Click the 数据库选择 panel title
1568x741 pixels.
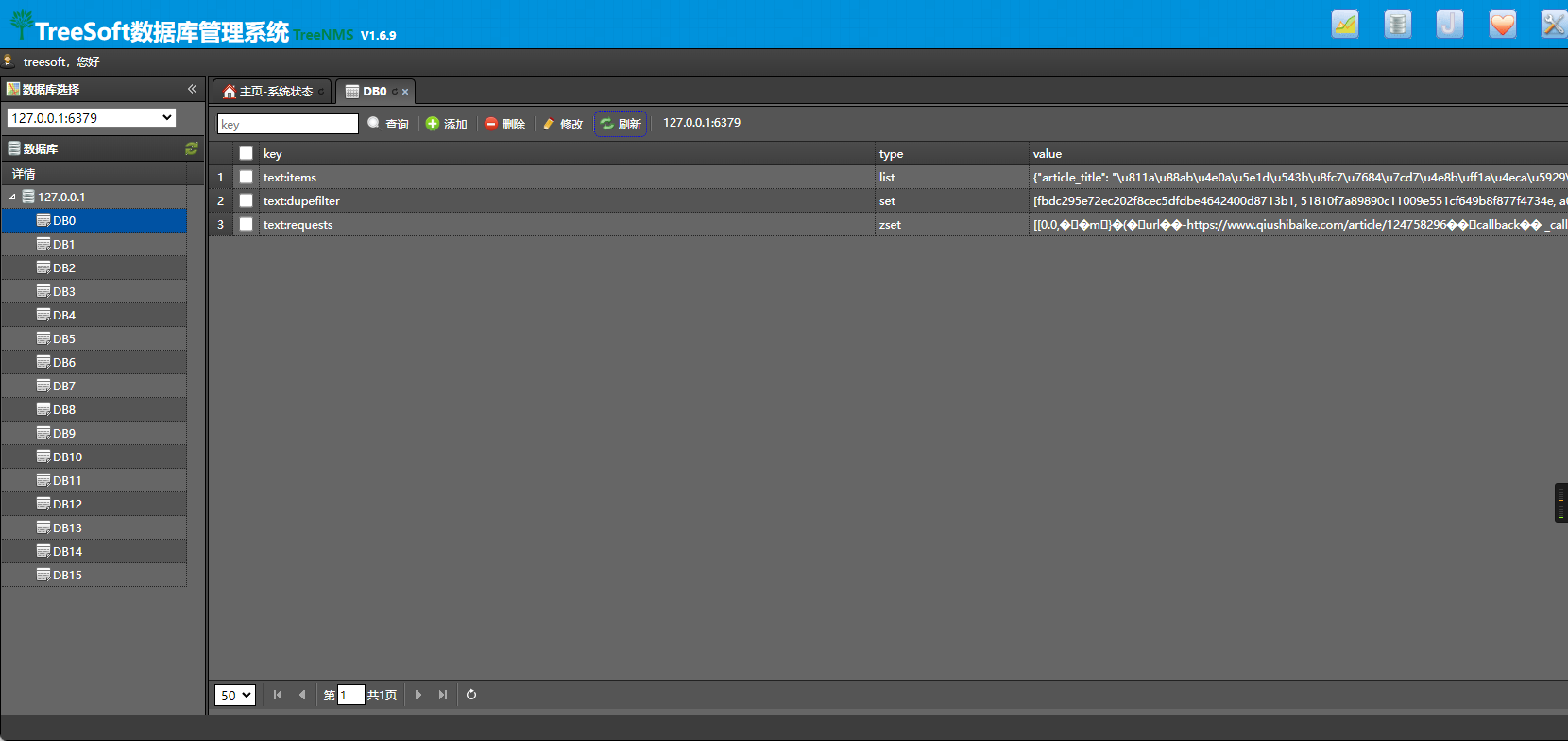coord(51,89)
